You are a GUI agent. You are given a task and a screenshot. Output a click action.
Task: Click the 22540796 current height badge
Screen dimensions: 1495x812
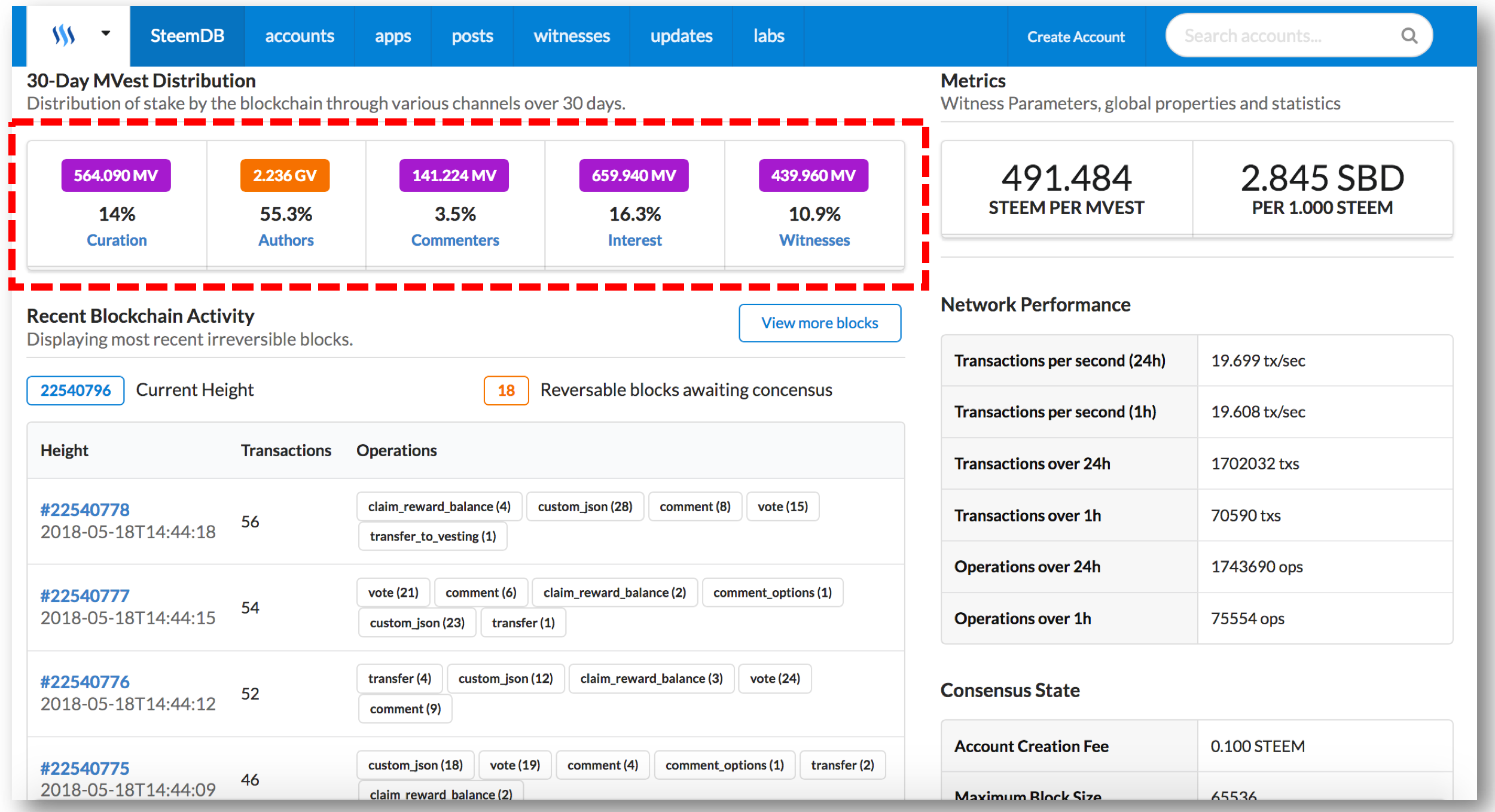coord(75,390)
